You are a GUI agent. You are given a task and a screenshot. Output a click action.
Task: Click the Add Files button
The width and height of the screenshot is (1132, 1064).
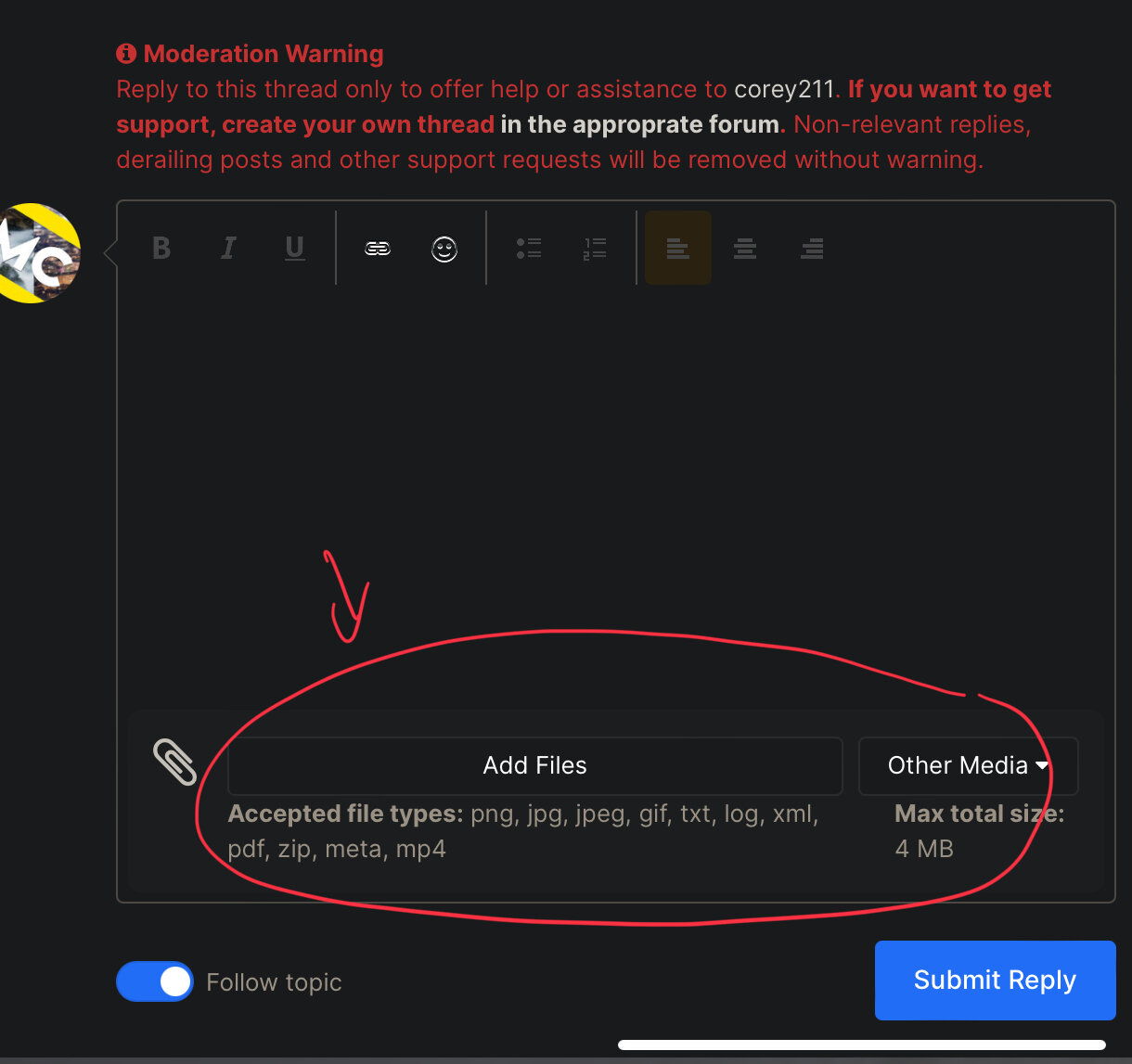tap(535, 765)
